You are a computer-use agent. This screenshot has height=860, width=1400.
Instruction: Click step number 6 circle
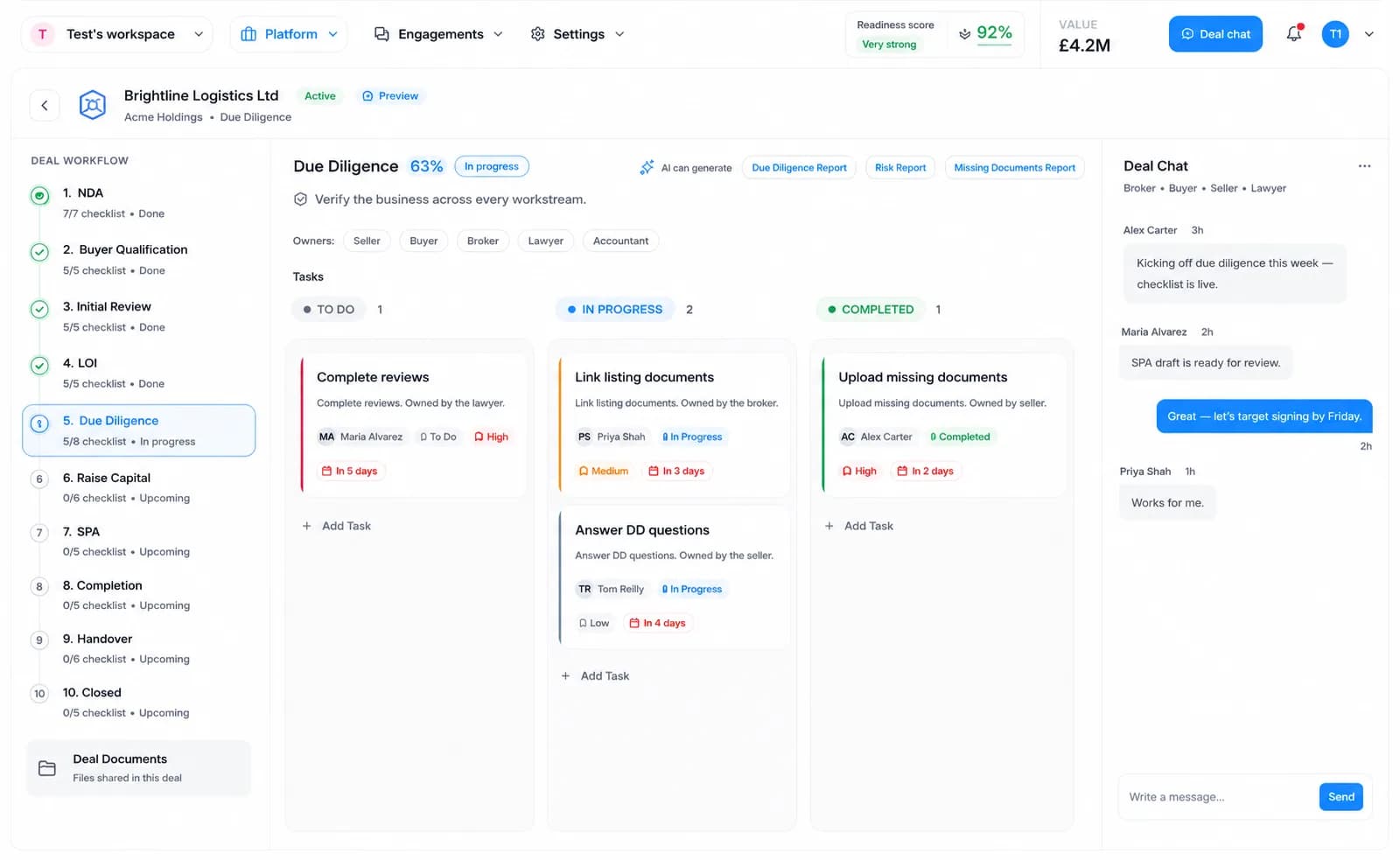(39, 479)
